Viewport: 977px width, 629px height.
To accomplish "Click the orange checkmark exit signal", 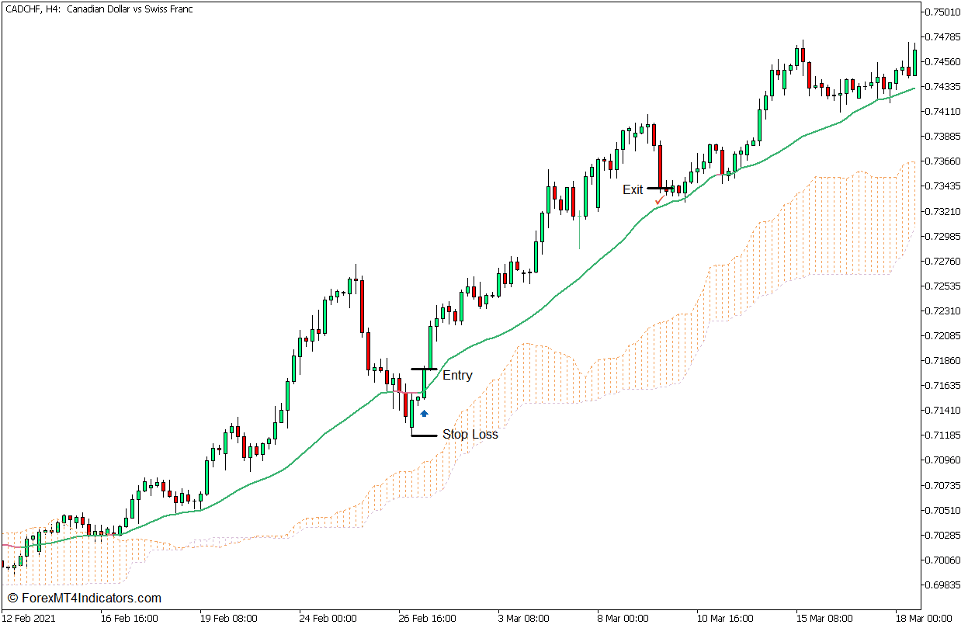I will [x=659, y=201].
